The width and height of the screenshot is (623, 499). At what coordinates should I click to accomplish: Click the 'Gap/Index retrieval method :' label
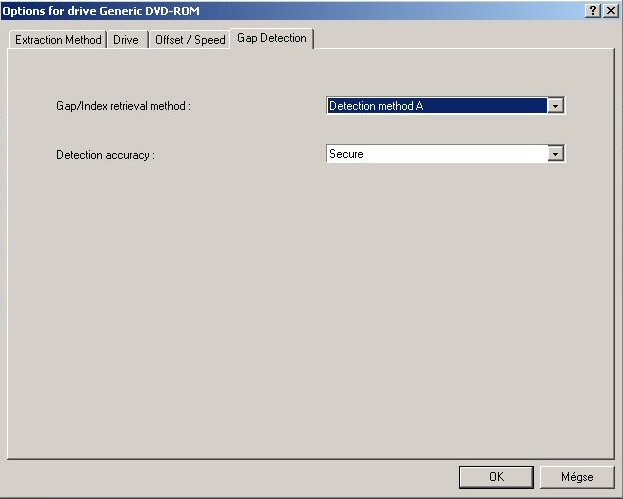(x=123, y=106)
